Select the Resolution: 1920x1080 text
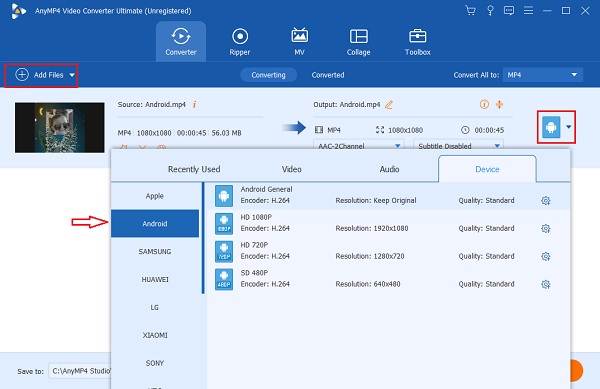 click(x=372, y=228)
